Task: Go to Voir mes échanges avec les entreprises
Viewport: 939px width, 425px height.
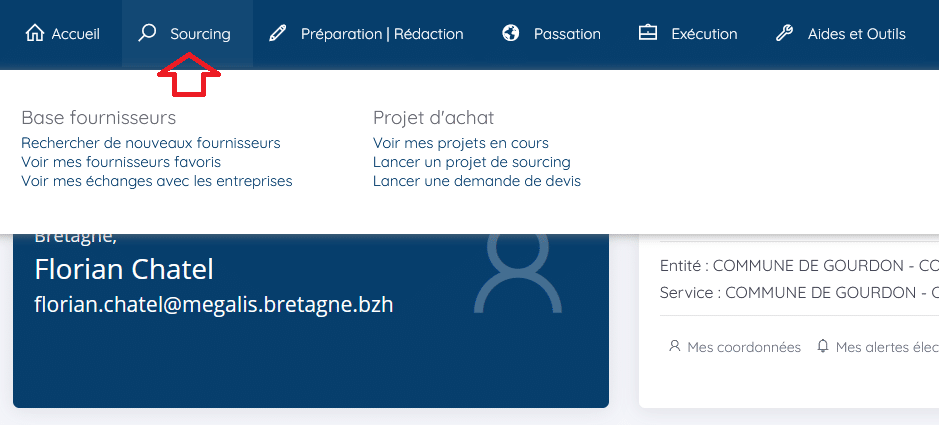Action: (x=157, y=181)
